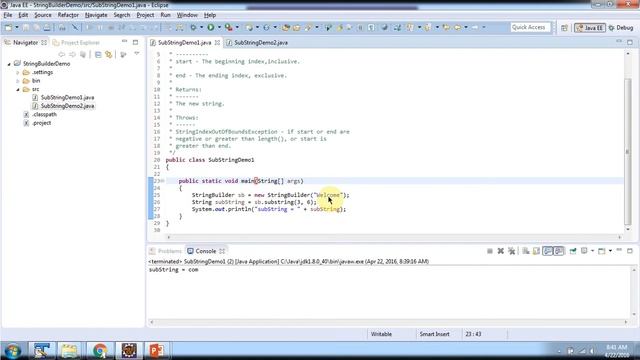The height and width of the screenshot is (360, 640).
Task: Toggle Show Console When Standard Error Changes
Action: tap(559, 251)
